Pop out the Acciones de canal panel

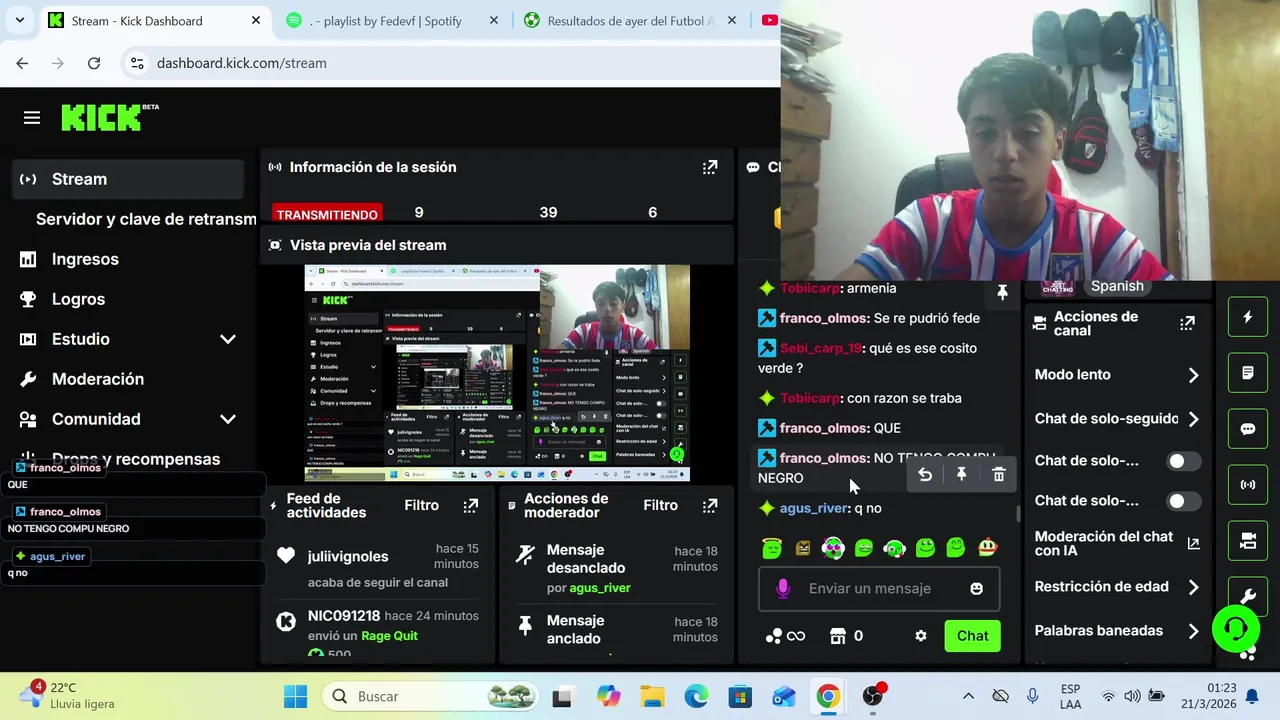pos(1187,323)
